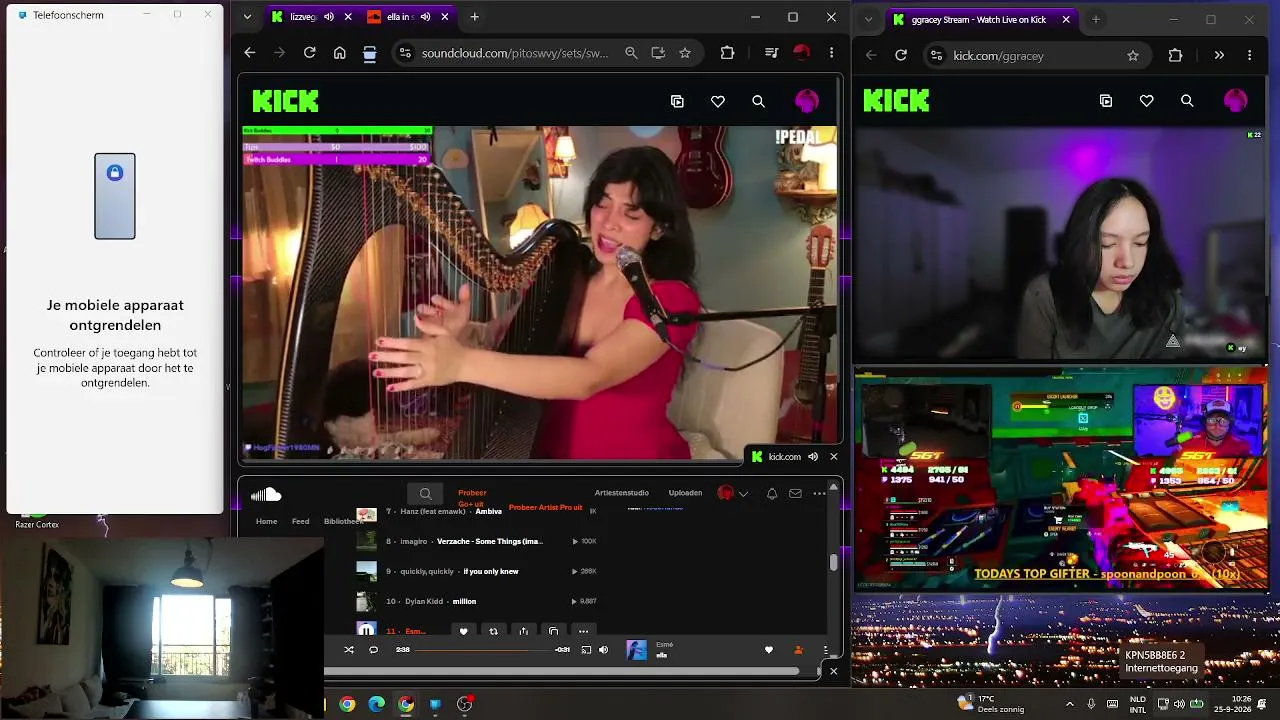Click the Uploaden button
1280x720 pixels.
pyautogui.click(x=685, y=493)
